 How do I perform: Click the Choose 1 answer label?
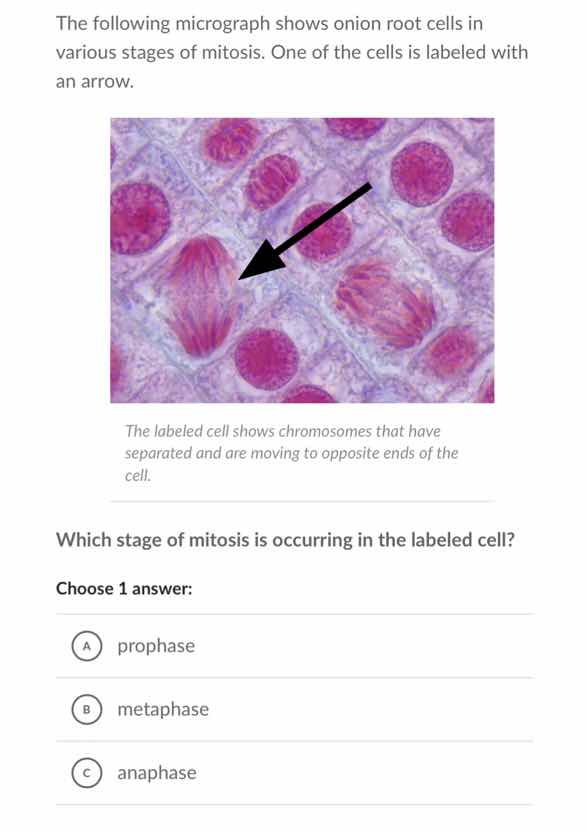point(122,586)
